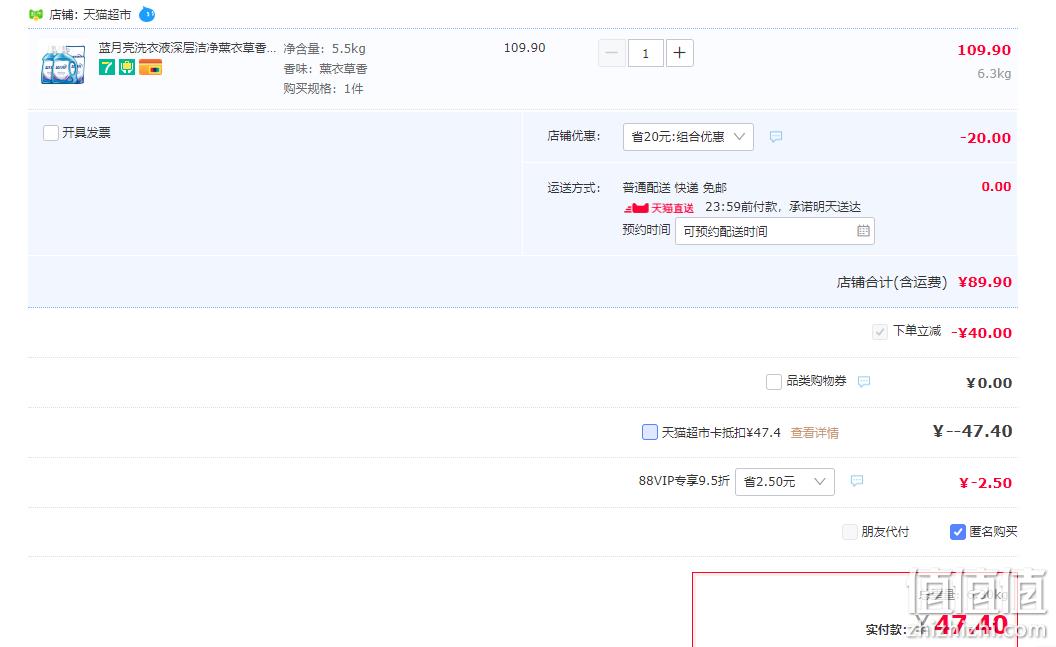Click the 店铺合计 amount ¥89.90
The width and height of the screenshot is (1056, 647).
point(985,282)
